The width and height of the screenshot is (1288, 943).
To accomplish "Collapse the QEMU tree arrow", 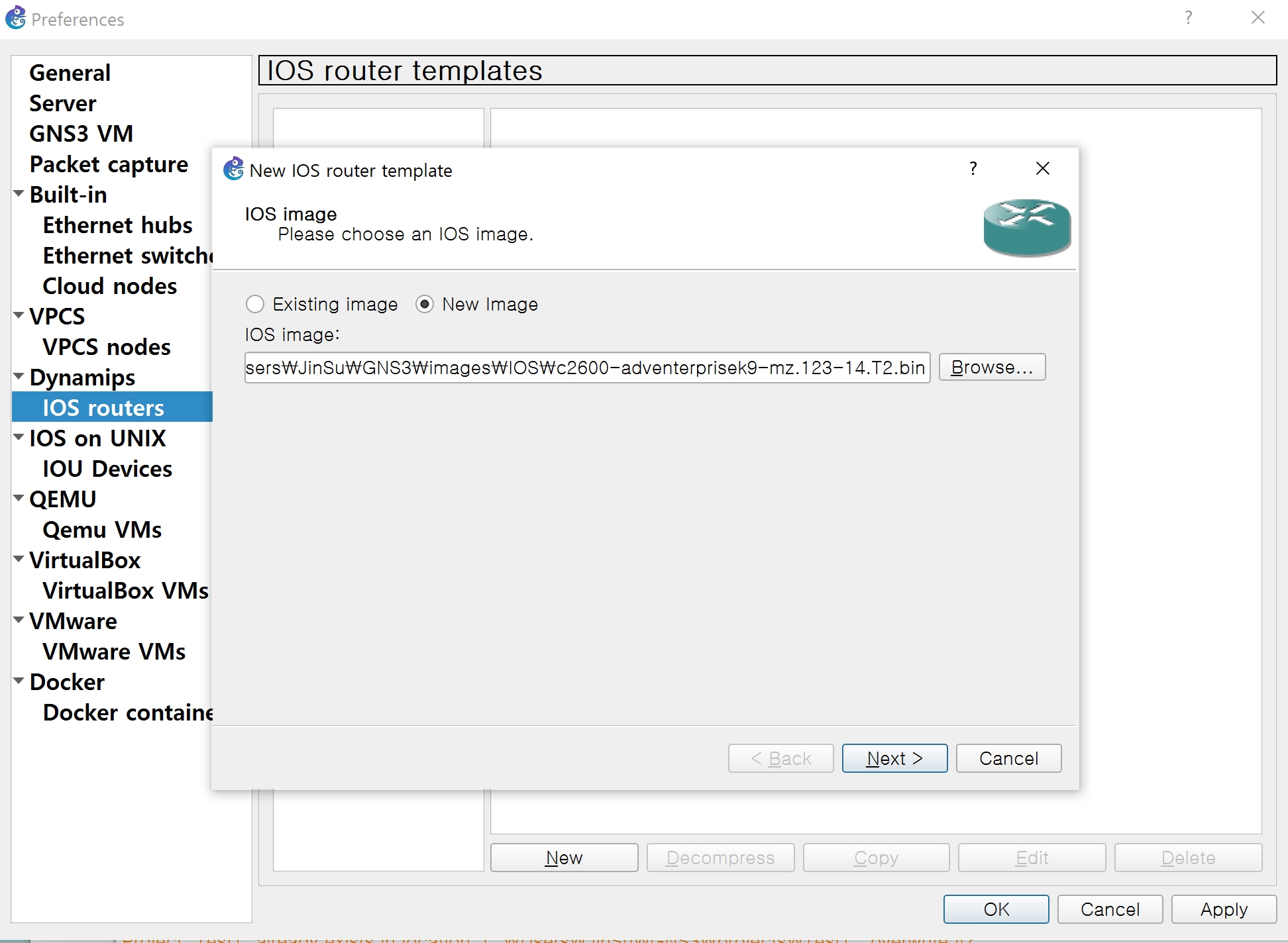I will [19, 499].
